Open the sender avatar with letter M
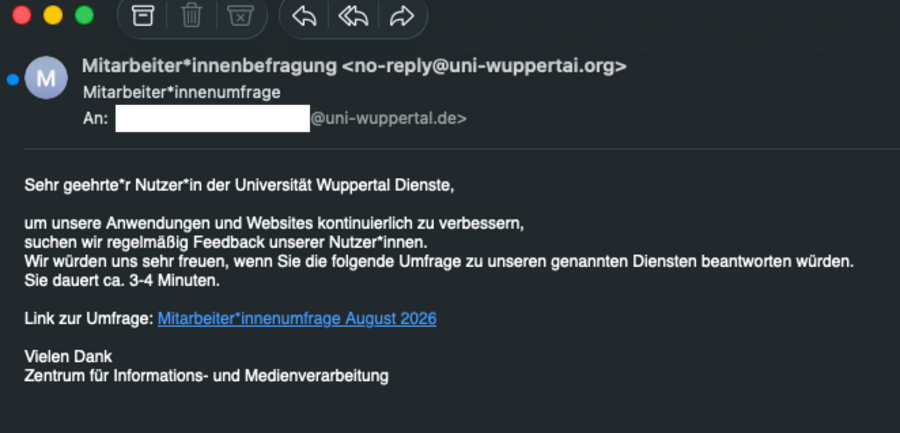The width and height of the screenshot is (900, 433). (46, 78)
